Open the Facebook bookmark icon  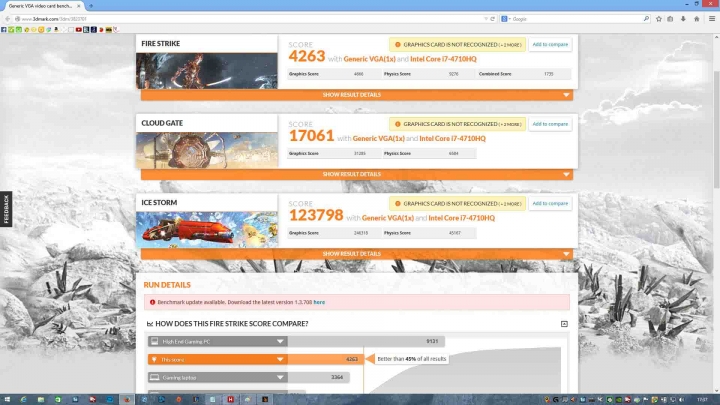coord(4,29)
